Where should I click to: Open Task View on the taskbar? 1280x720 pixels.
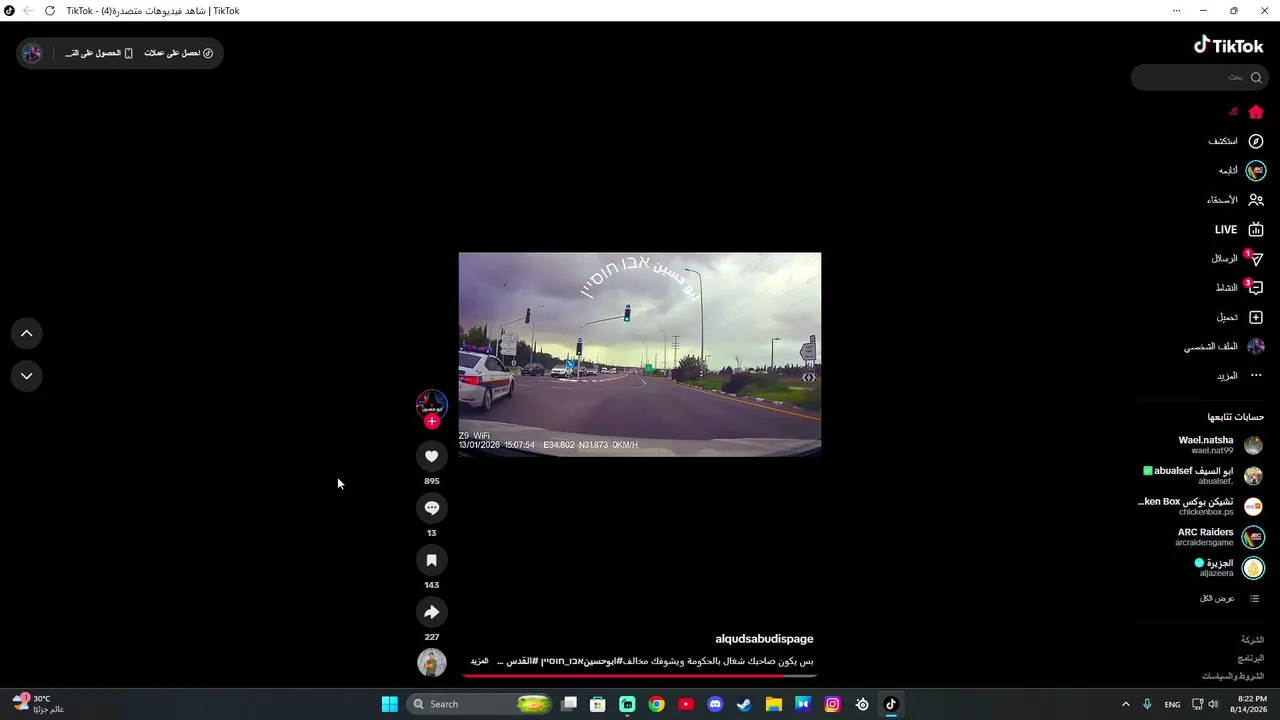click(x=569, y=704)
